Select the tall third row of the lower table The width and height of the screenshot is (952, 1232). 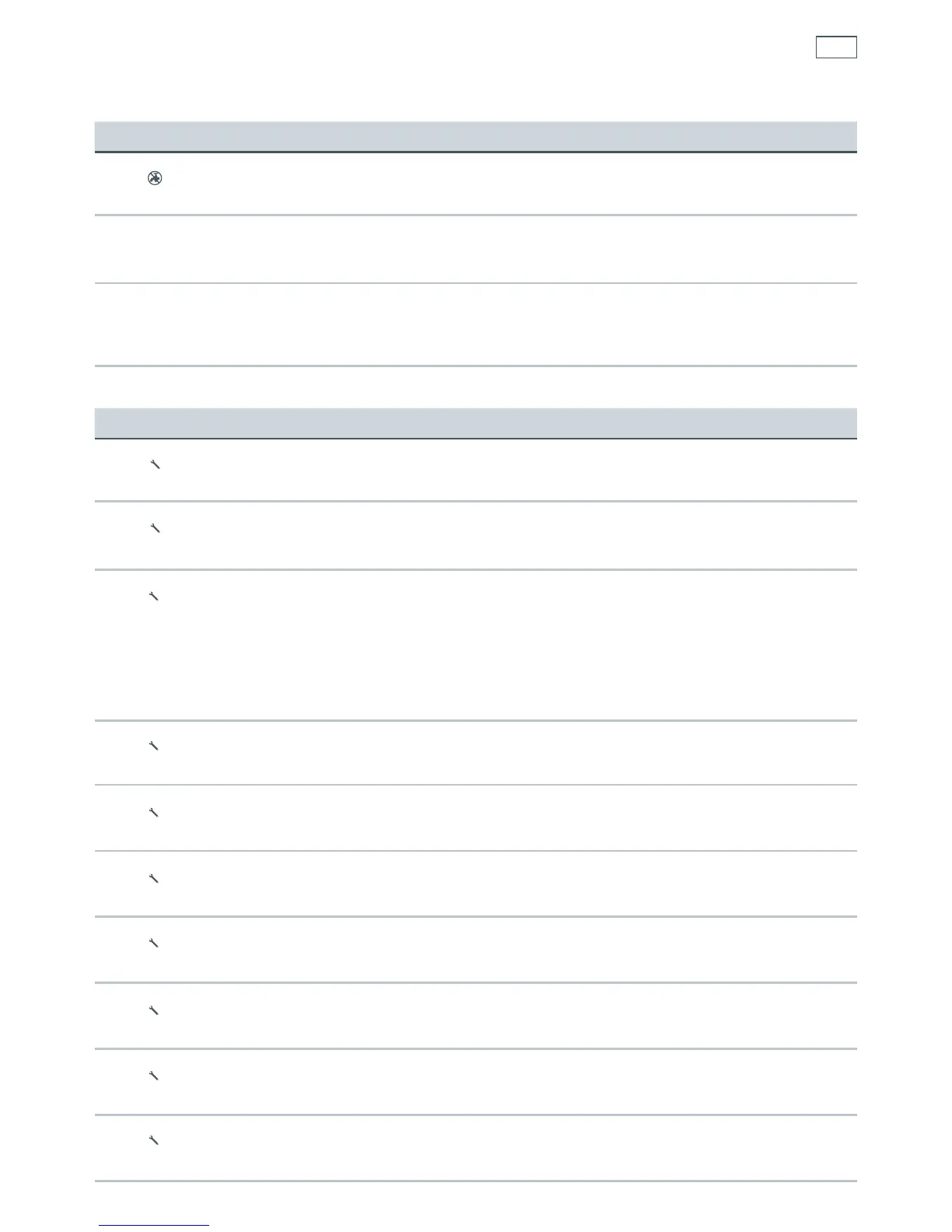476,646
